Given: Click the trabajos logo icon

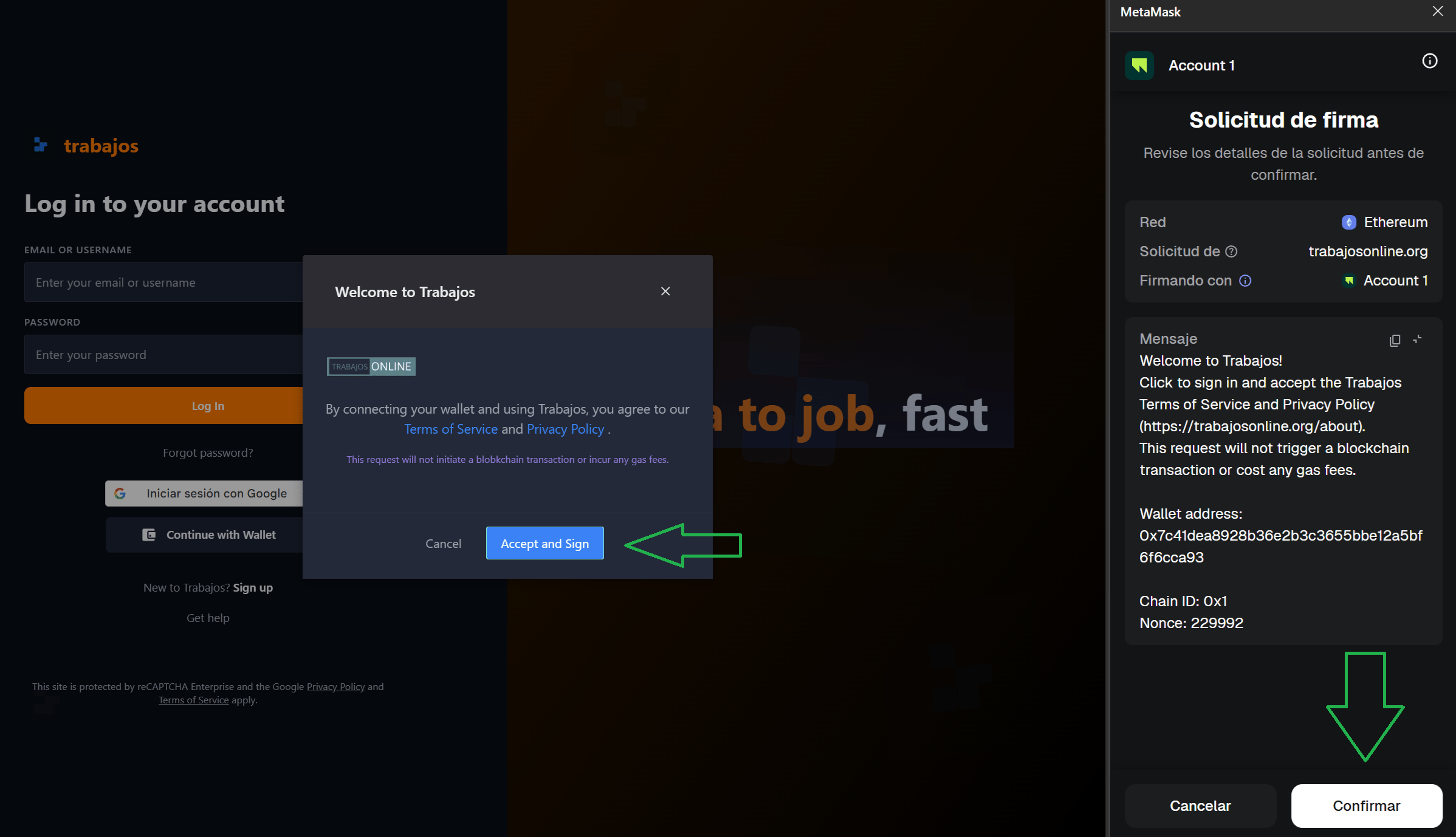Looking at the screenshot, I should [41, 145].
